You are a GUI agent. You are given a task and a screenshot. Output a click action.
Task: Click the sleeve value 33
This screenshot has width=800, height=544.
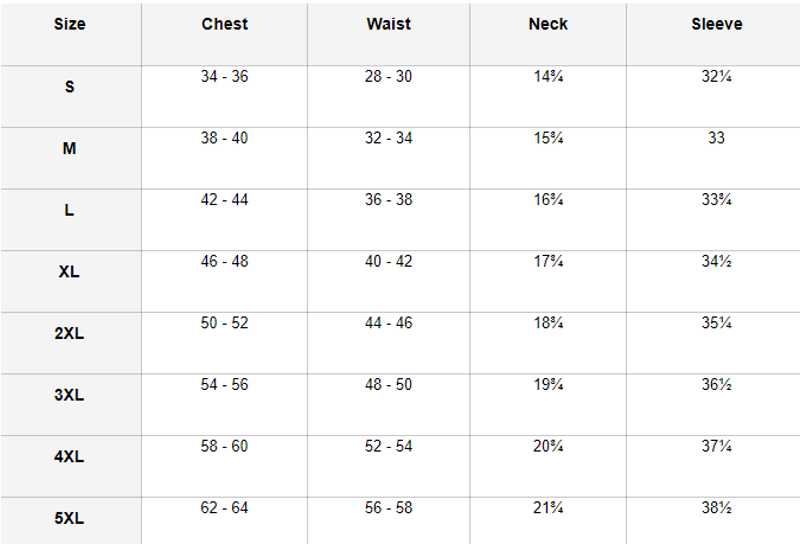pyautogui.click(x=716, y=138)
